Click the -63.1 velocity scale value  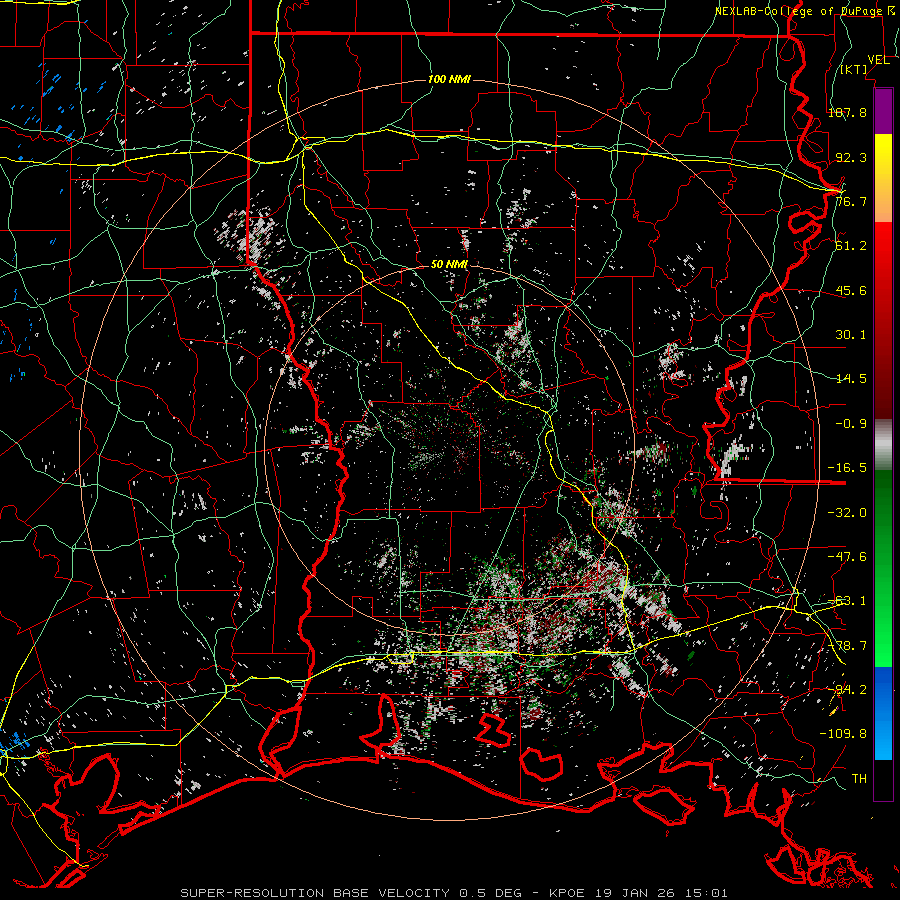pyautogui.click(x=847, y=601)
